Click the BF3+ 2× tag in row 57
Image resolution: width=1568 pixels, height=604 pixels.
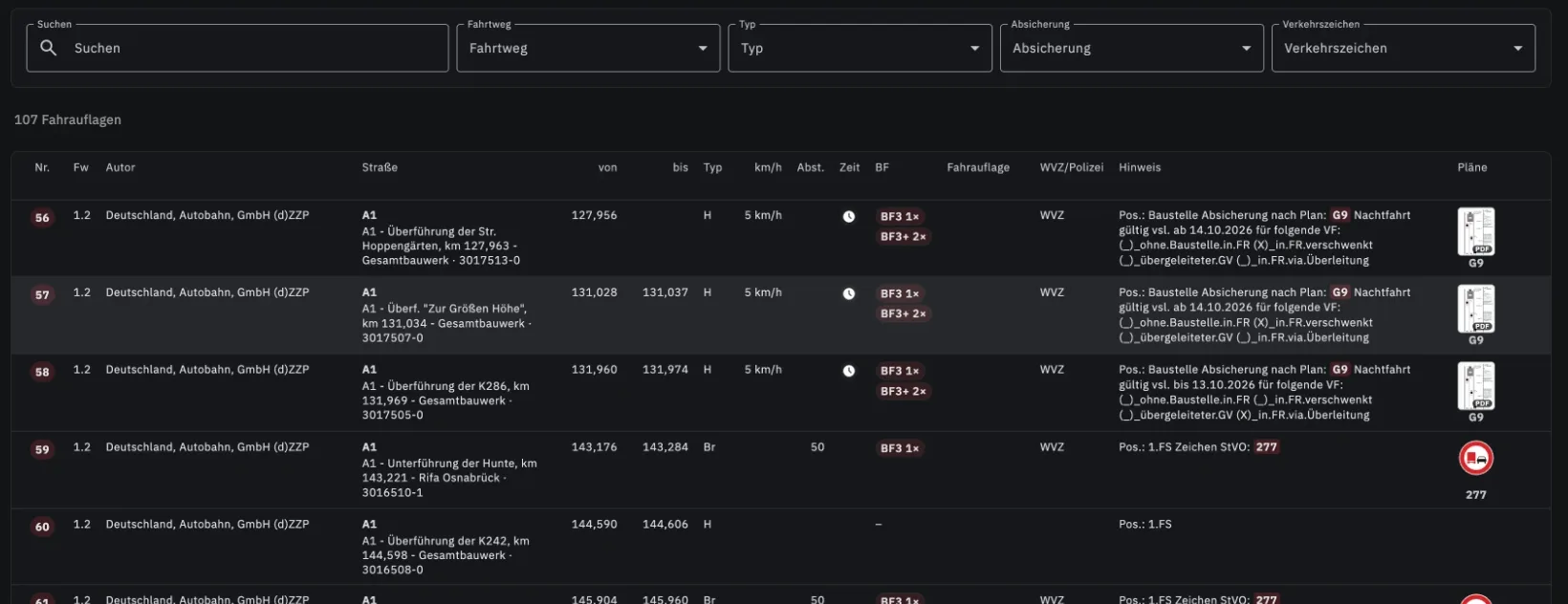pos(904,314)
